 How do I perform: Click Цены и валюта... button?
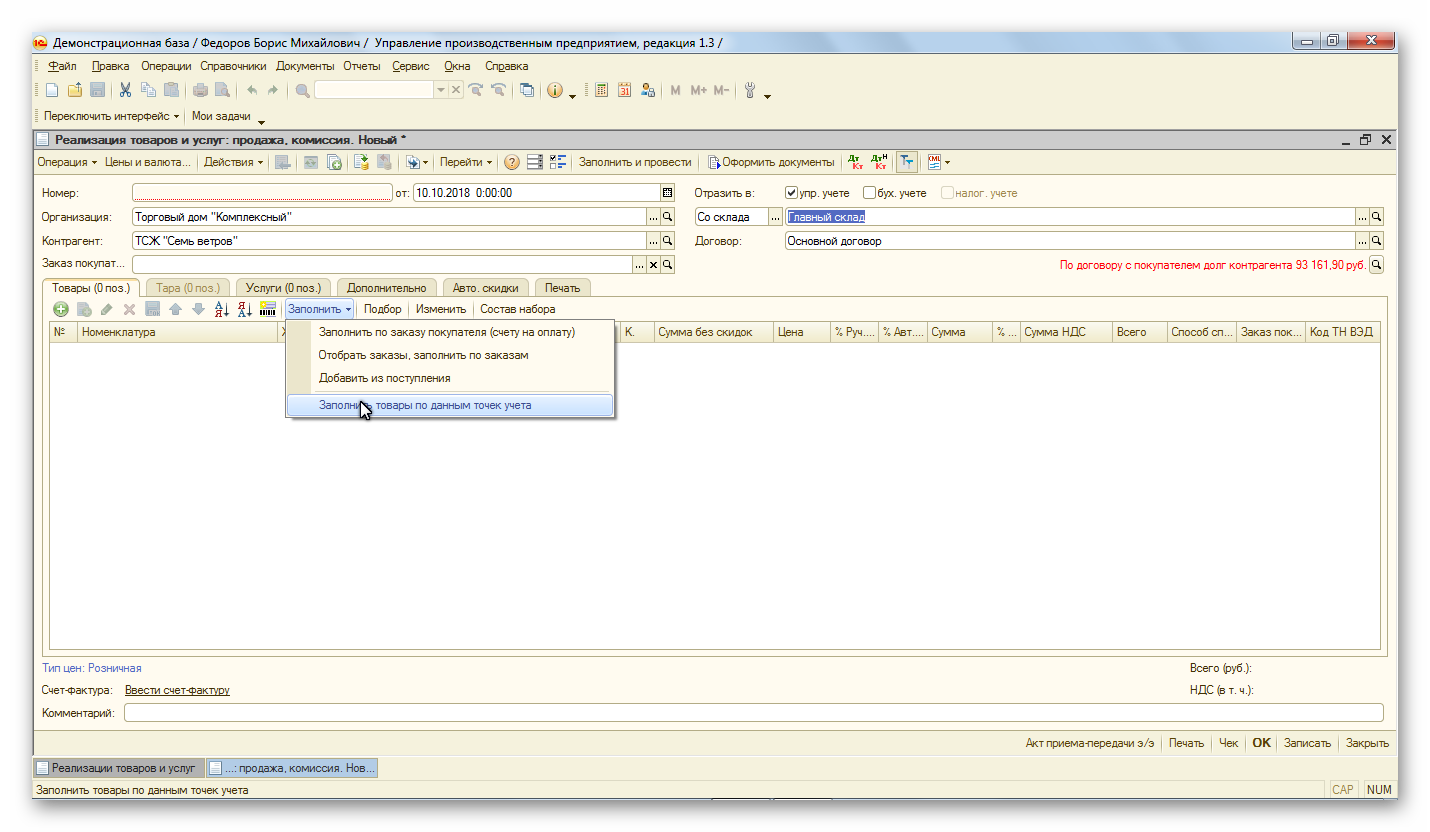[148, 162]
